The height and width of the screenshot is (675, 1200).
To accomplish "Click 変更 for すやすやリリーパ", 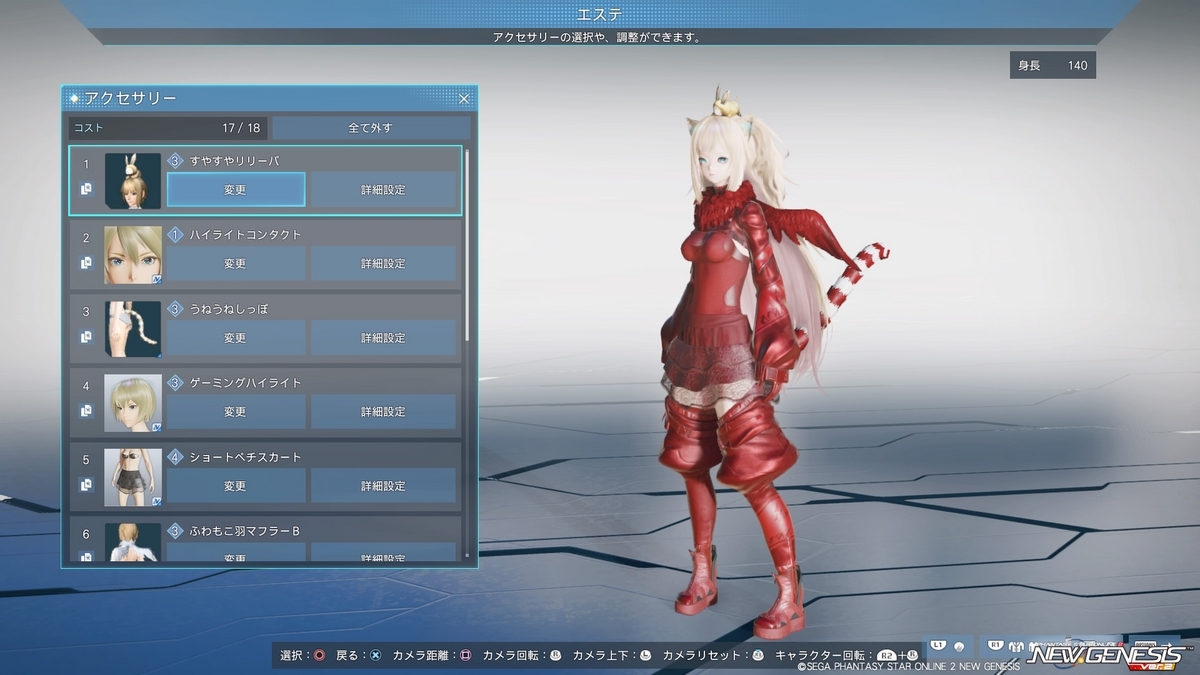I will click(235, 189).
